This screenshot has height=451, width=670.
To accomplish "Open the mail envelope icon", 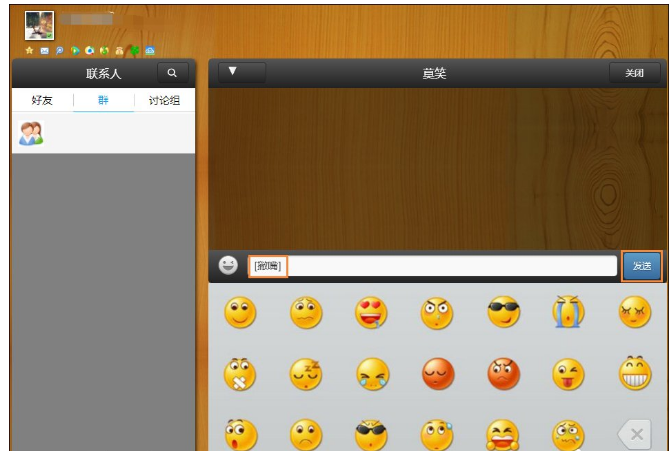I will pyautogui.click(x=44, y=51).
